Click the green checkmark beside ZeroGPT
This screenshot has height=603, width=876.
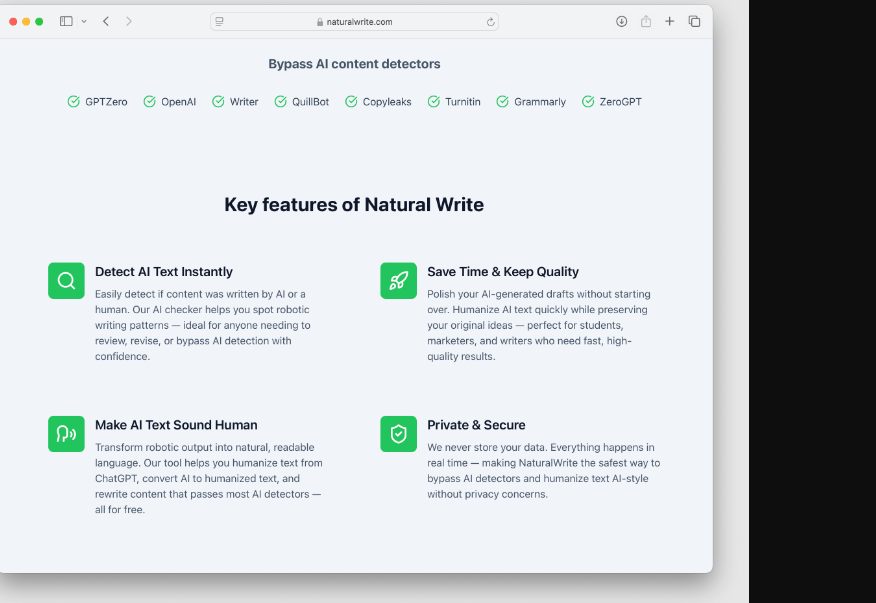pos(588,101)
